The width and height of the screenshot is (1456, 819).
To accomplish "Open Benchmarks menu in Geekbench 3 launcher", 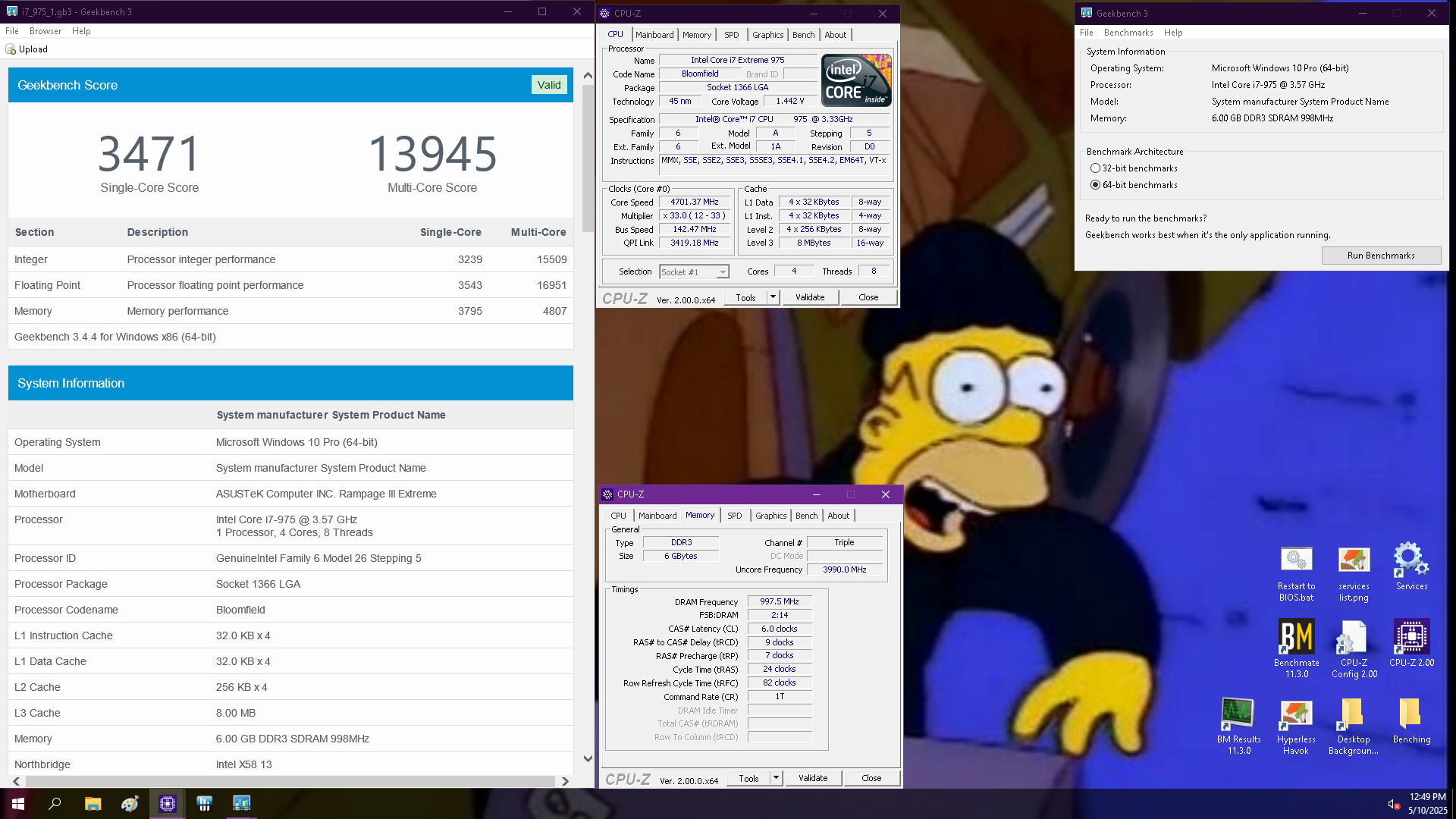I will tap(1128, 33).
